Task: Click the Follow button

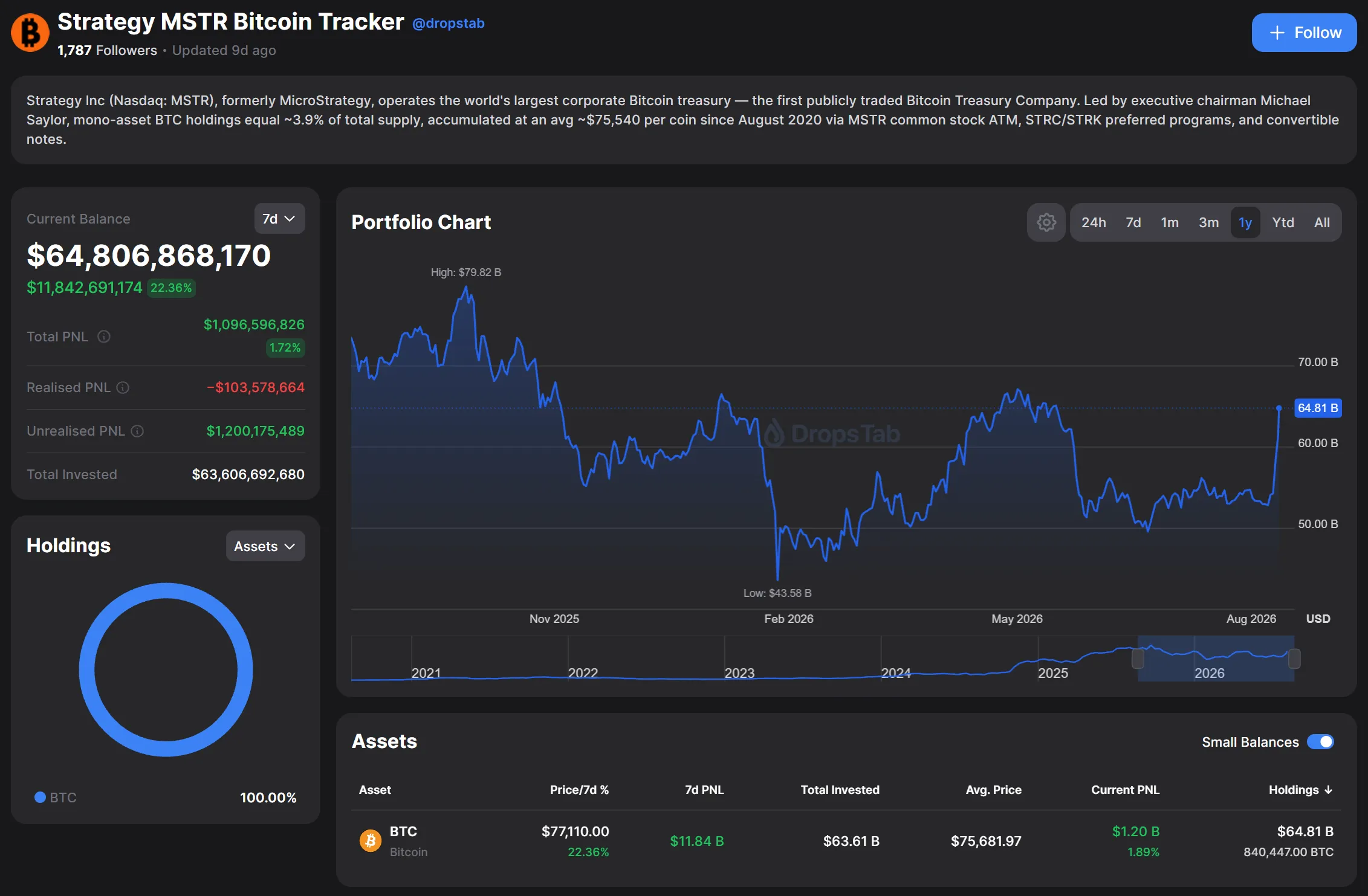Action: click(x=1305, y=33)
